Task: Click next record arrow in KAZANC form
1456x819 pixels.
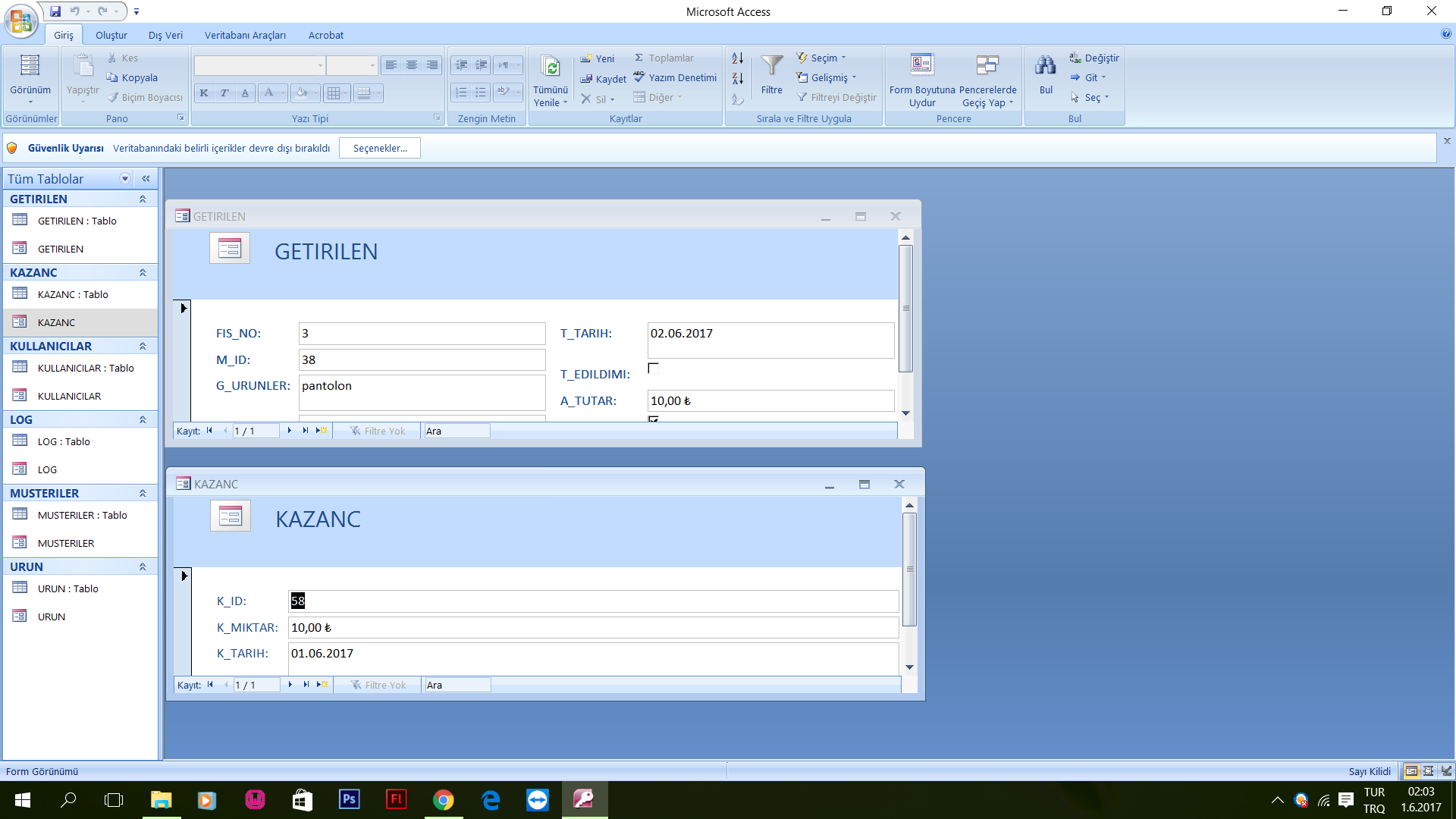Action: click(x=290, y=685)
